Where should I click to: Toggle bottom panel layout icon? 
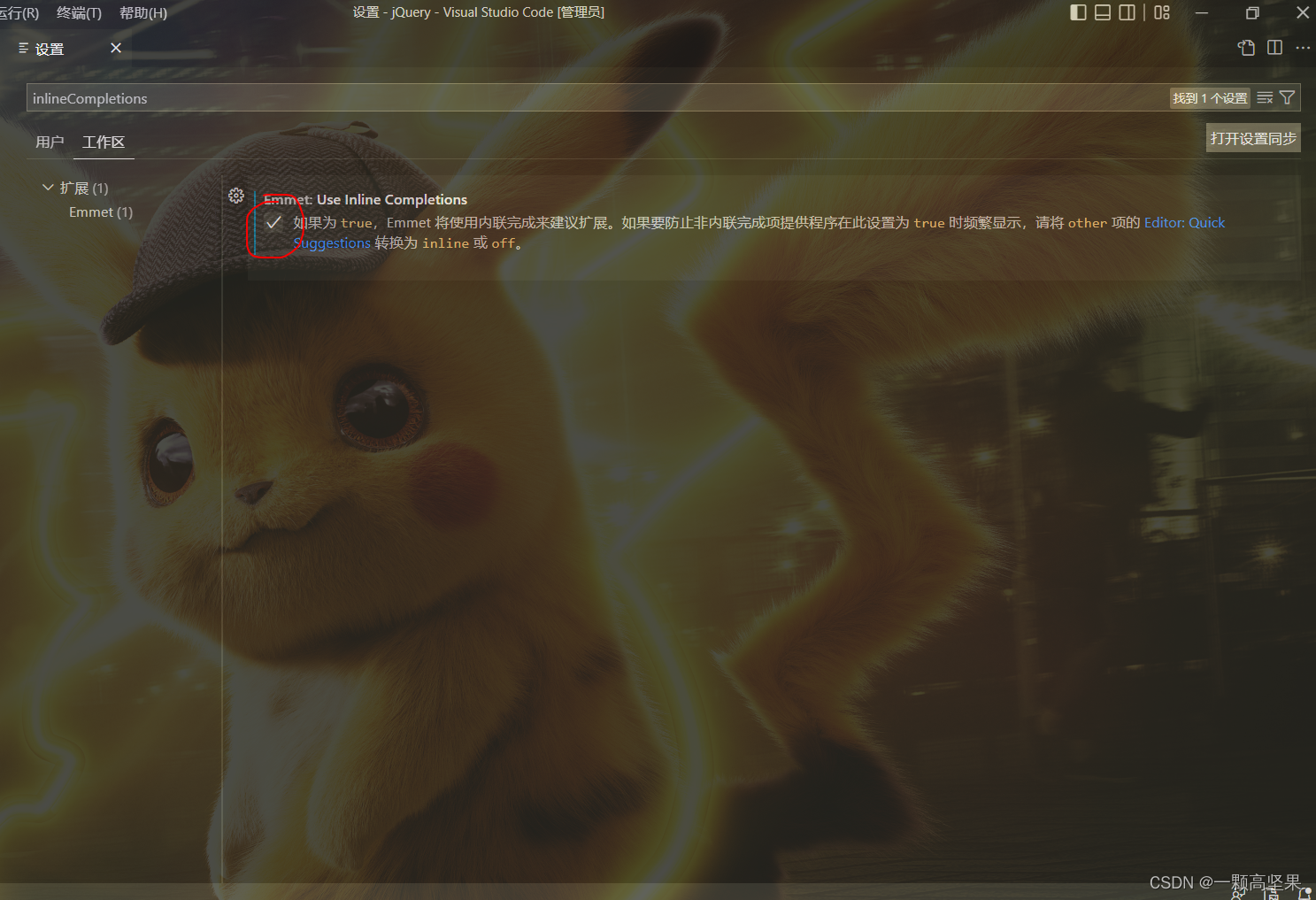1103,12
